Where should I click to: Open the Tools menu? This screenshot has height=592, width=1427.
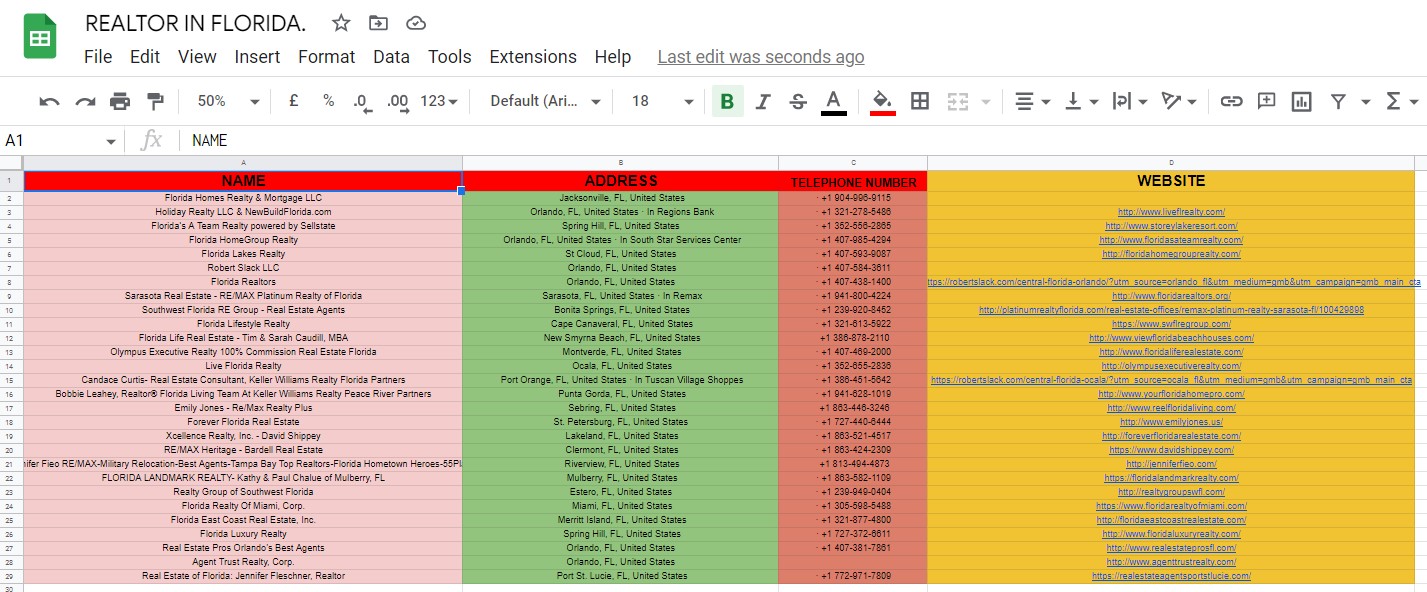(450, 57)
